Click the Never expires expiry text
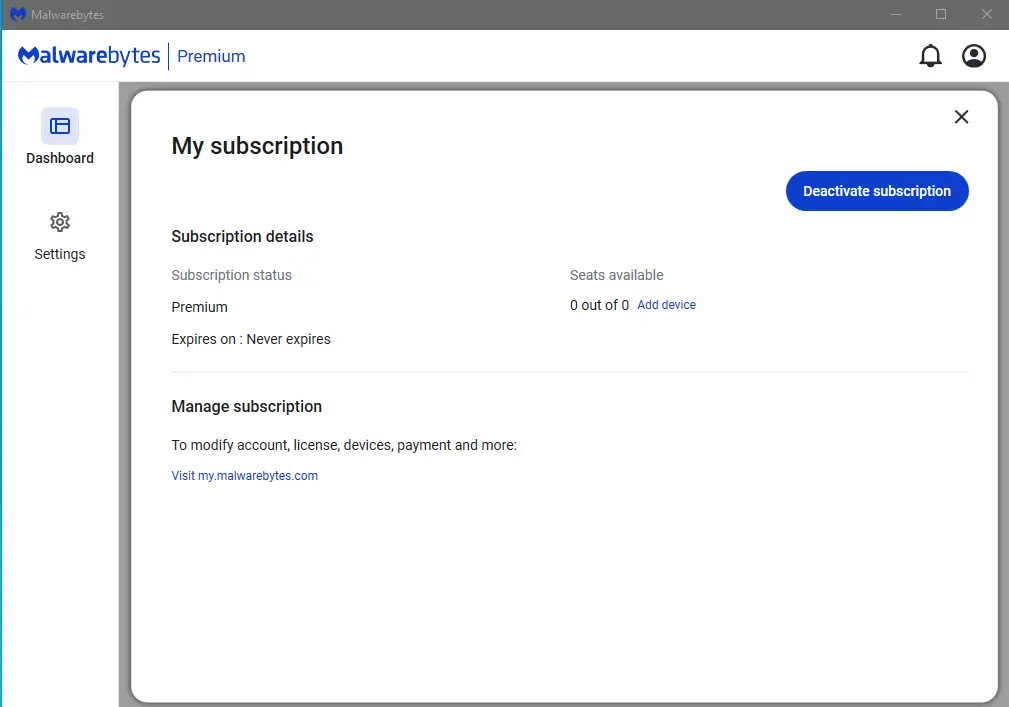 [288, 339]
